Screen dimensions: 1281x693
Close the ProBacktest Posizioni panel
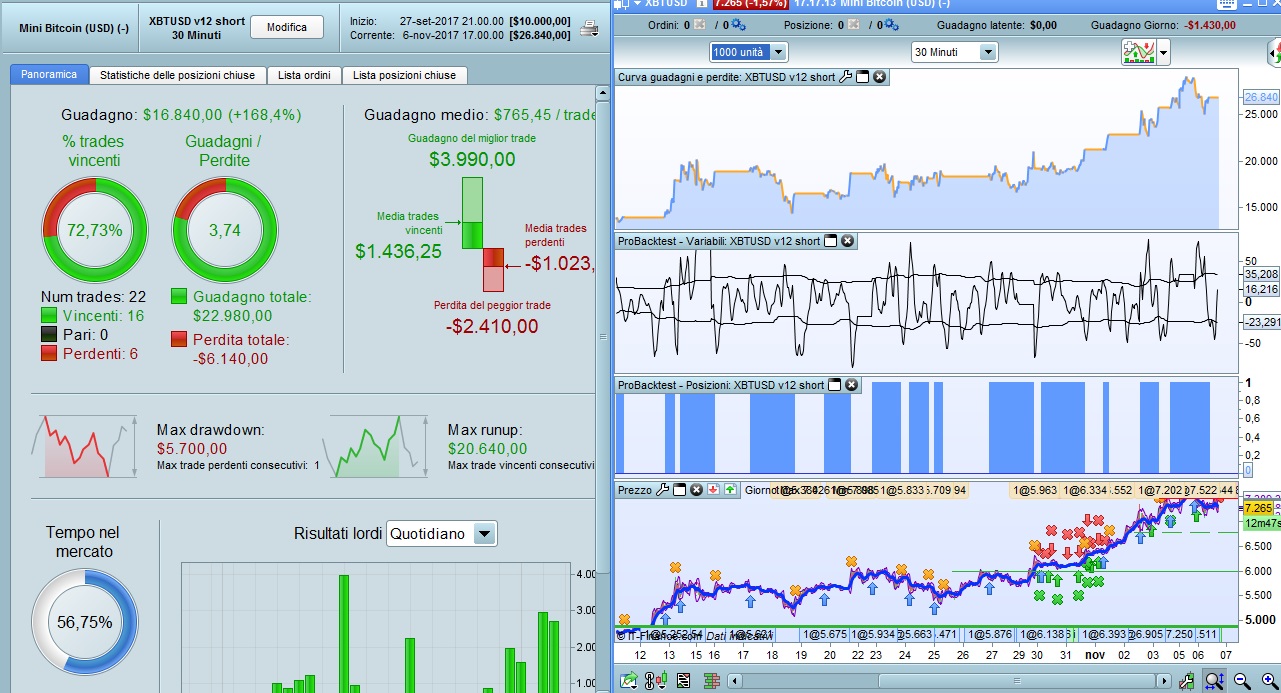coord(851,385)
